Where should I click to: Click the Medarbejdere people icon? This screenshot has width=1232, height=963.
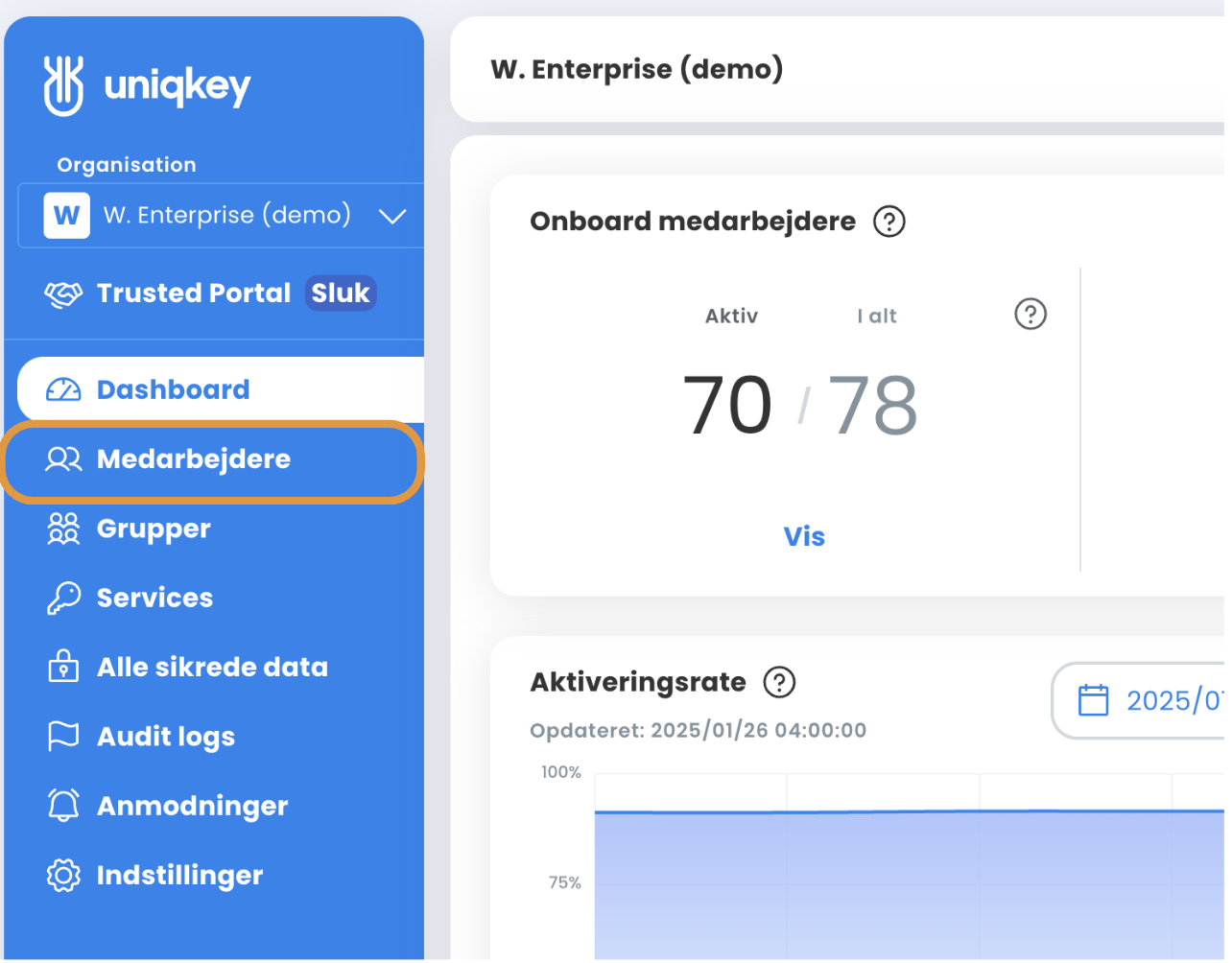(x=63, y=459)
